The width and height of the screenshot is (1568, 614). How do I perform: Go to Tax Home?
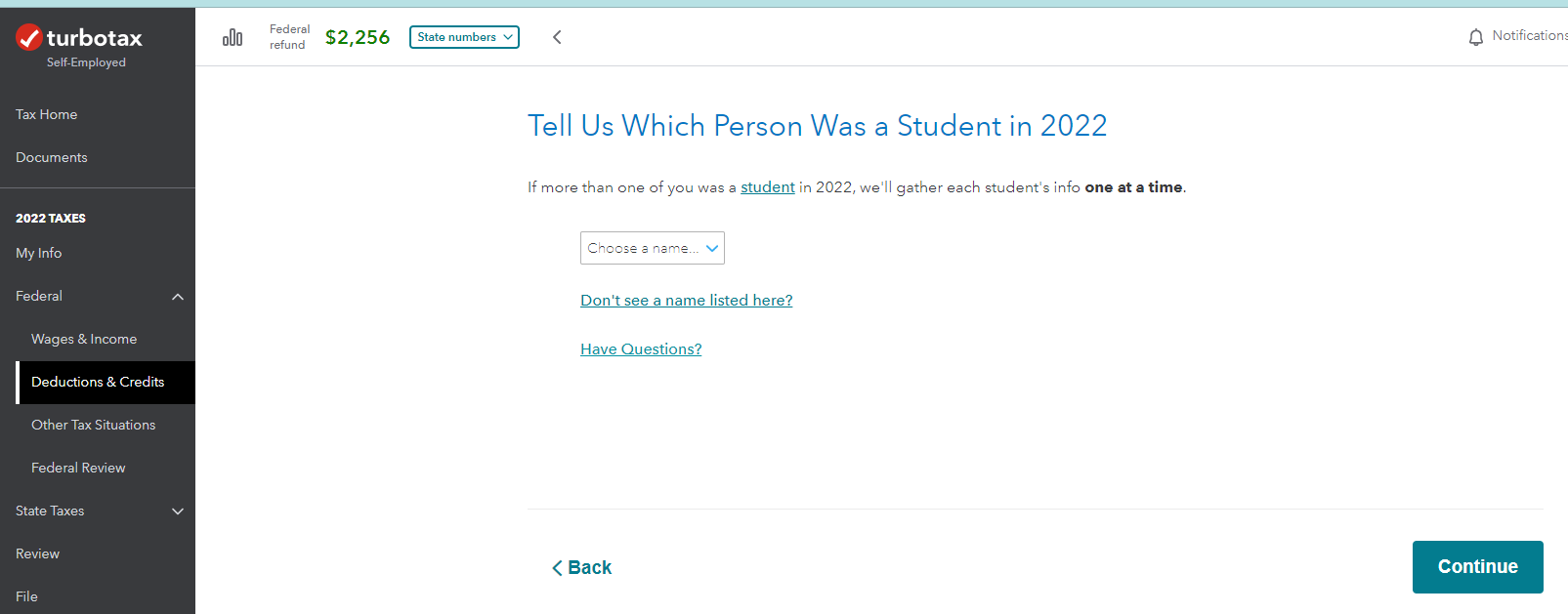tap(47, 114)
